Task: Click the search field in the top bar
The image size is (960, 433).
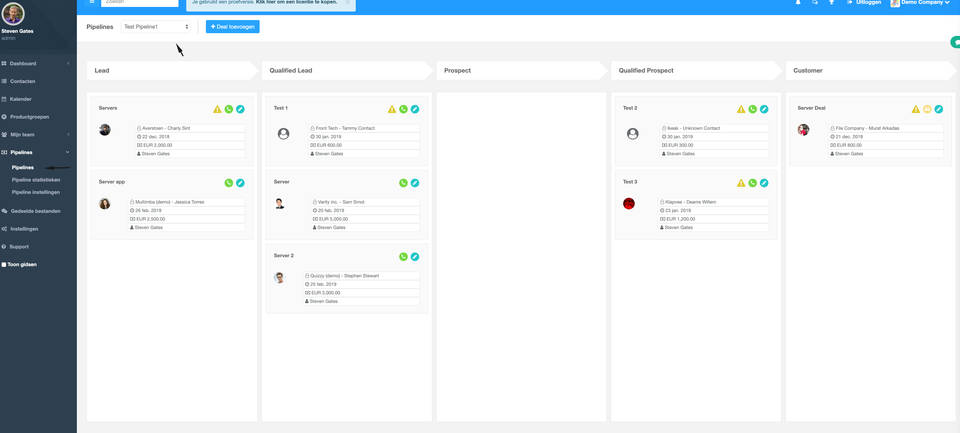Action: click(x=139, y=3)
